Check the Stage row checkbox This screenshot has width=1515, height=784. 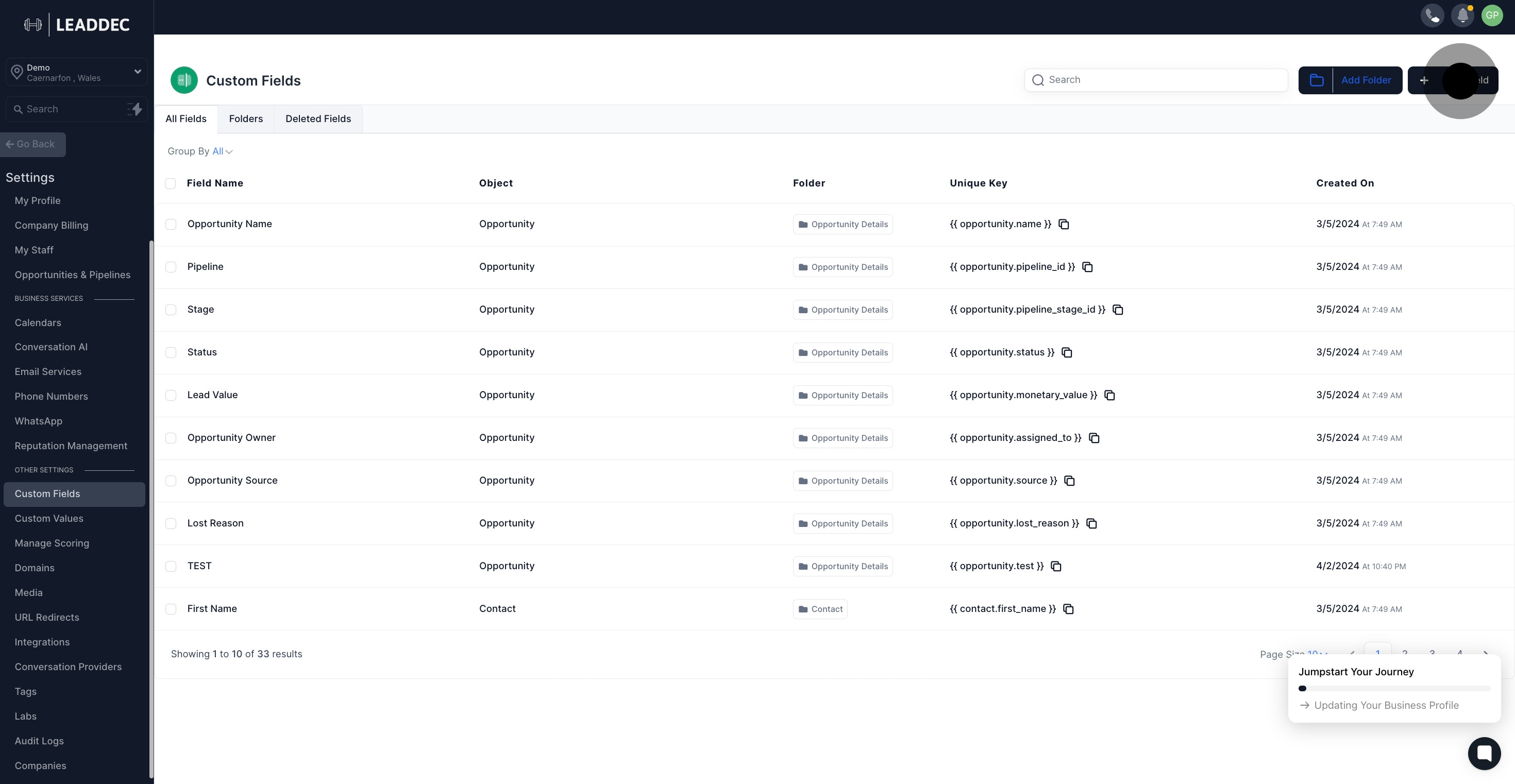pos(171,310)
